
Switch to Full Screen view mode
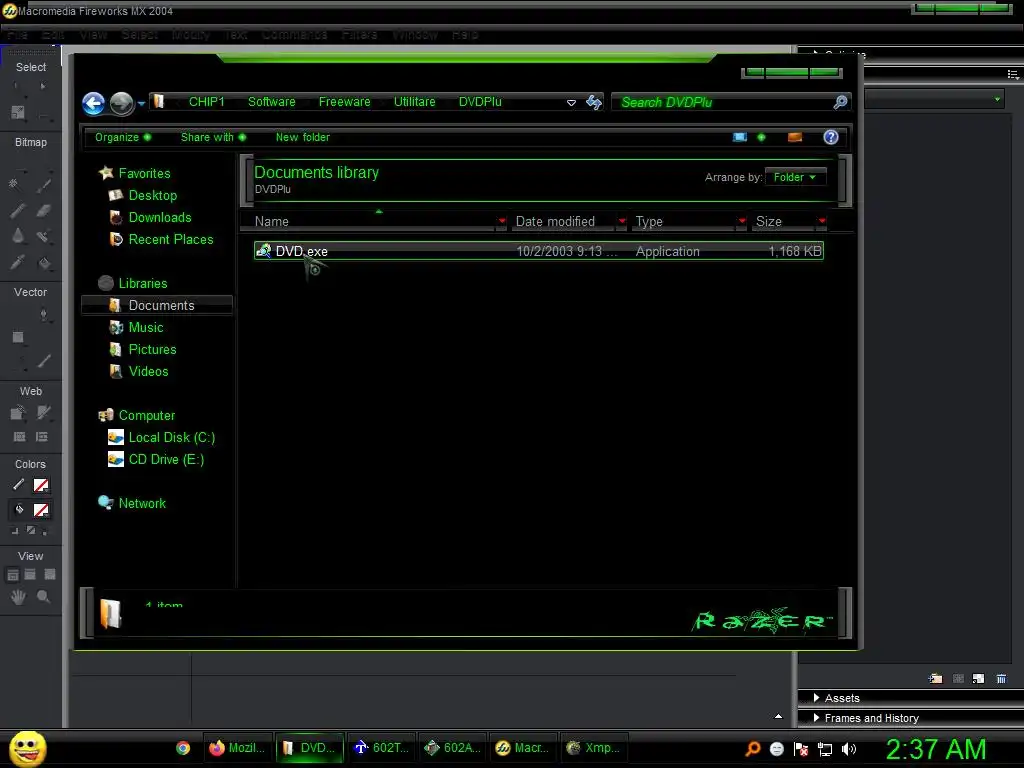[x=50, y=575]
